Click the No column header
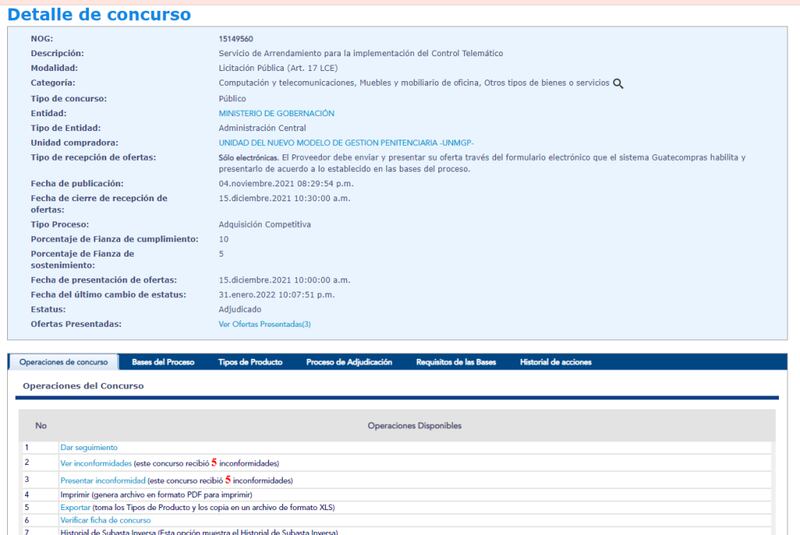Image resolution: width=800 pixels, height=535 pixels. [x=41, y=426]
